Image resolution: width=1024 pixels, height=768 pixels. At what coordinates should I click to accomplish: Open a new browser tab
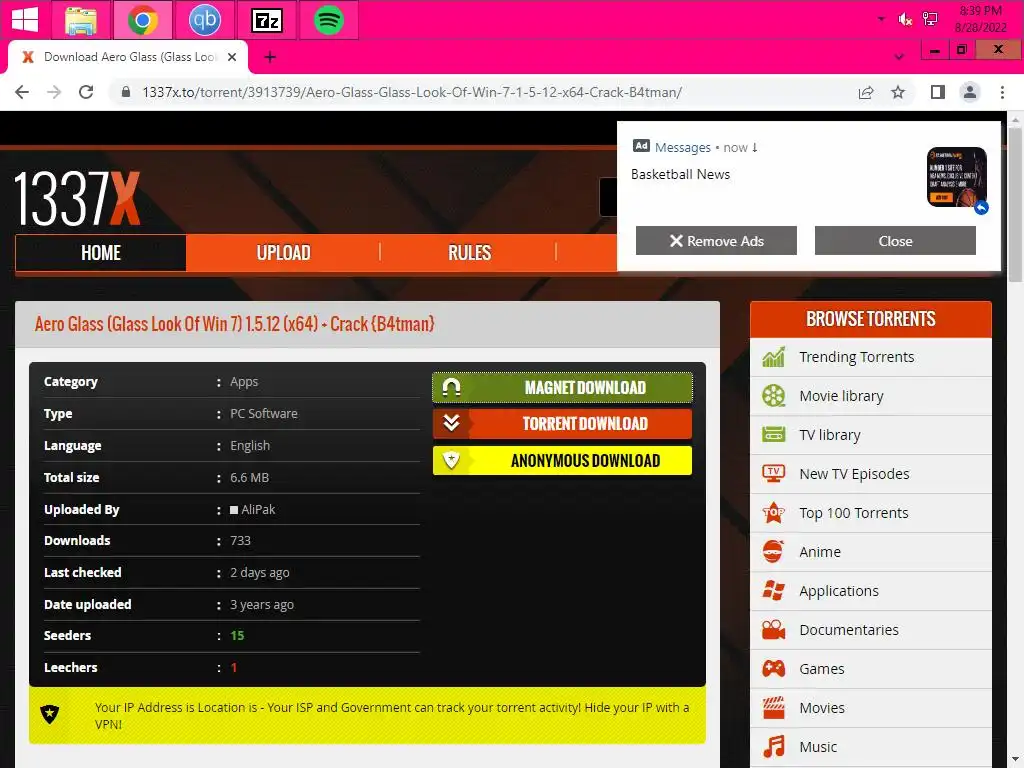(x=270, y=57)
